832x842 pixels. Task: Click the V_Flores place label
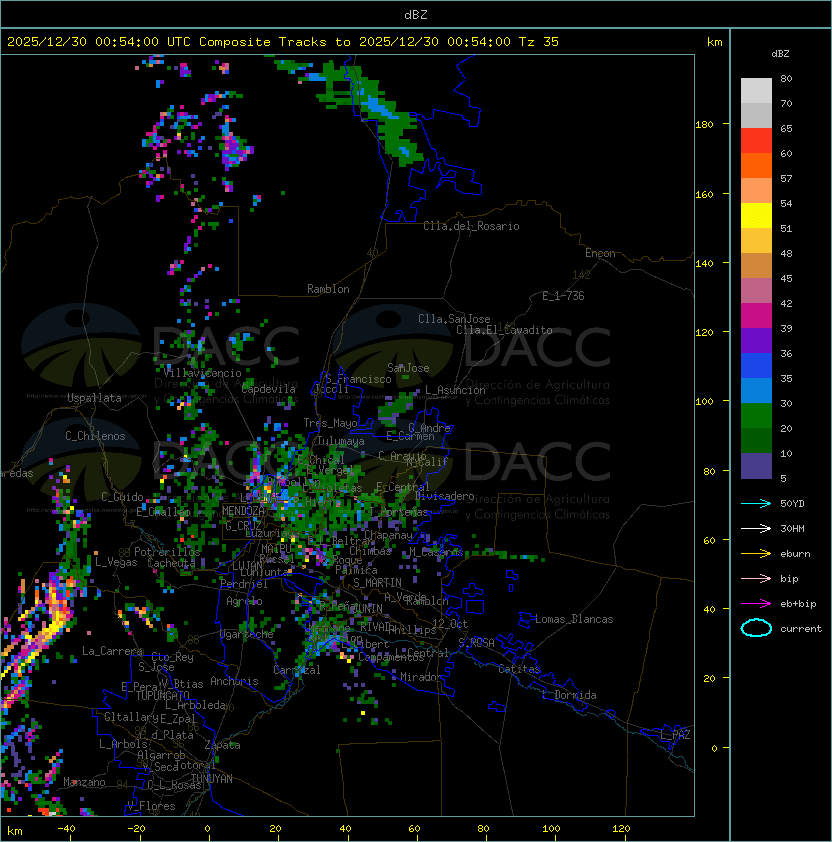coord(151,806)
